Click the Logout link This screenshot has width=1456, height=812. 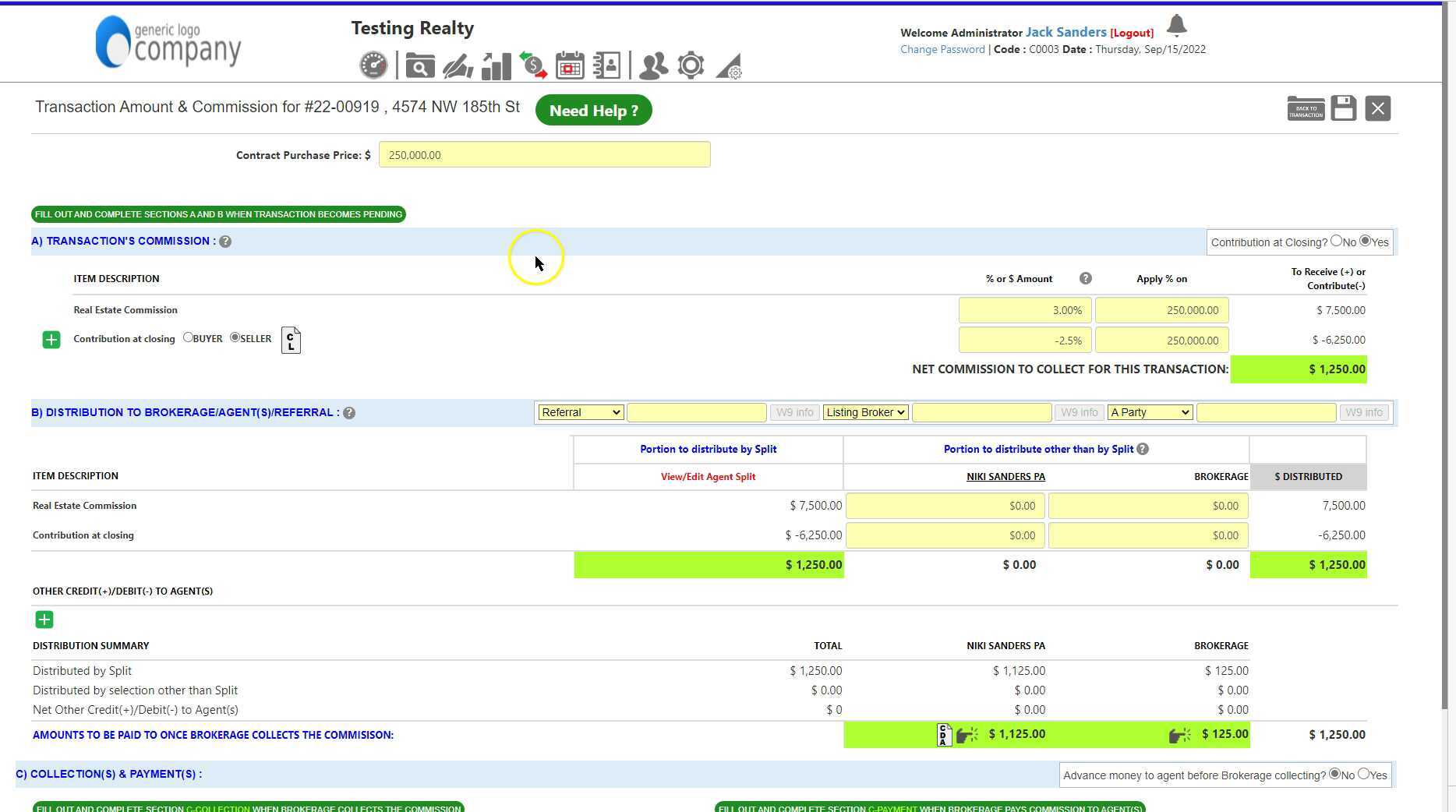[1132, 33]
